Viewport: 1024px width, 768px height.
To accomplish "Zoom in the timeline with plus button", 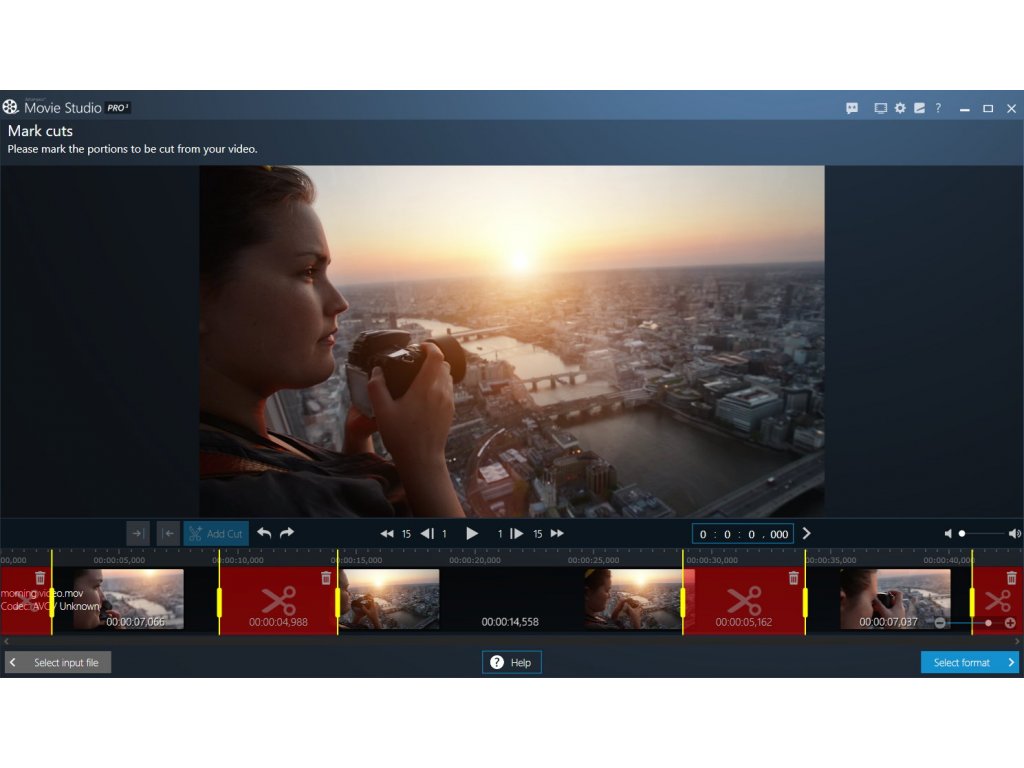I will (1010, 623).
